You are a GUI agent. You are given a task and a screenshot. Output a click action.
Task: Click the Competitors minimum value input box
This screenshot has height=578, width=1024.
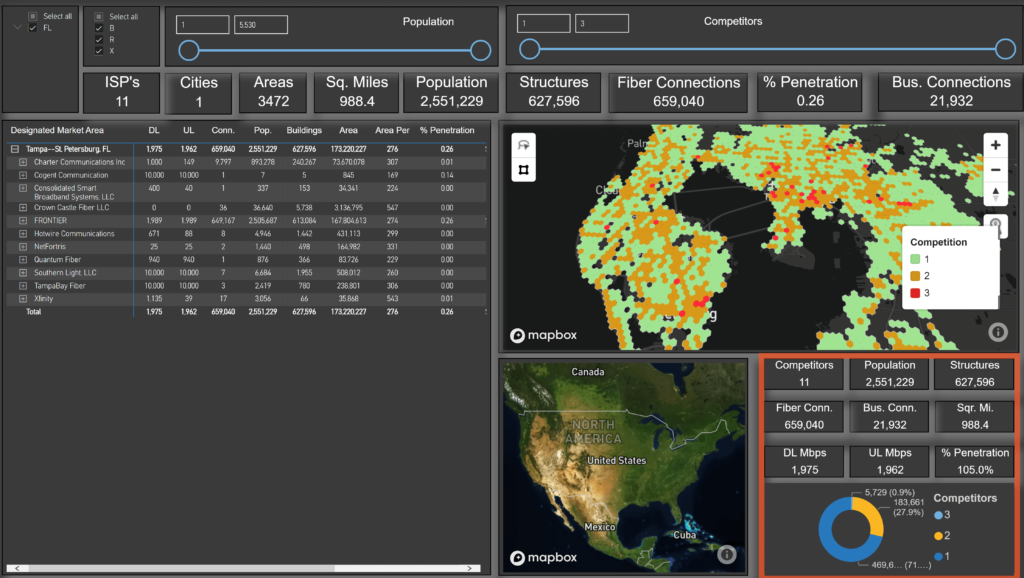(545, 23)
